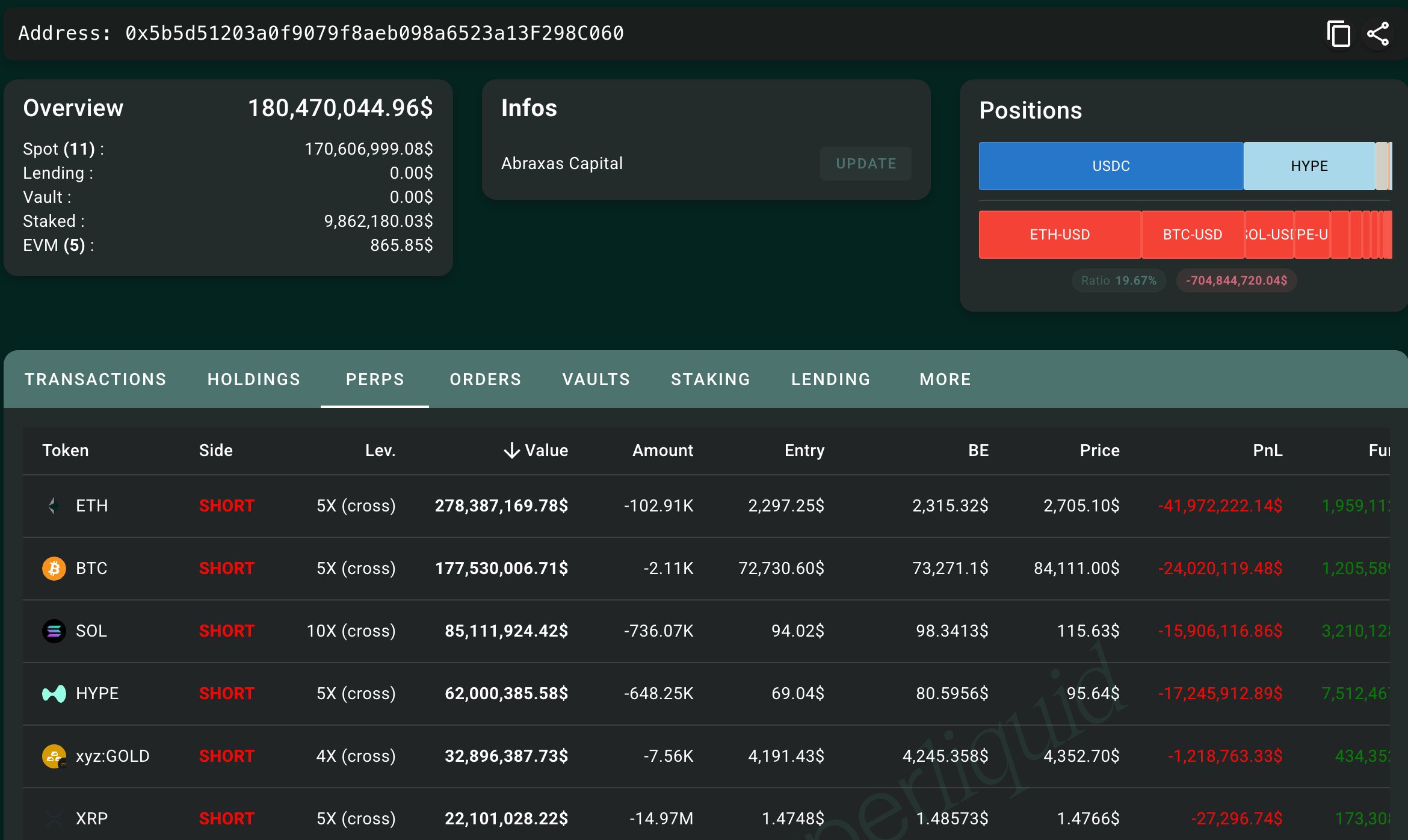Click the Ratio 19.67% chip
The width and height of the screenshot is (1408, 840).
pyautogui.click(x=1119, y=280)
